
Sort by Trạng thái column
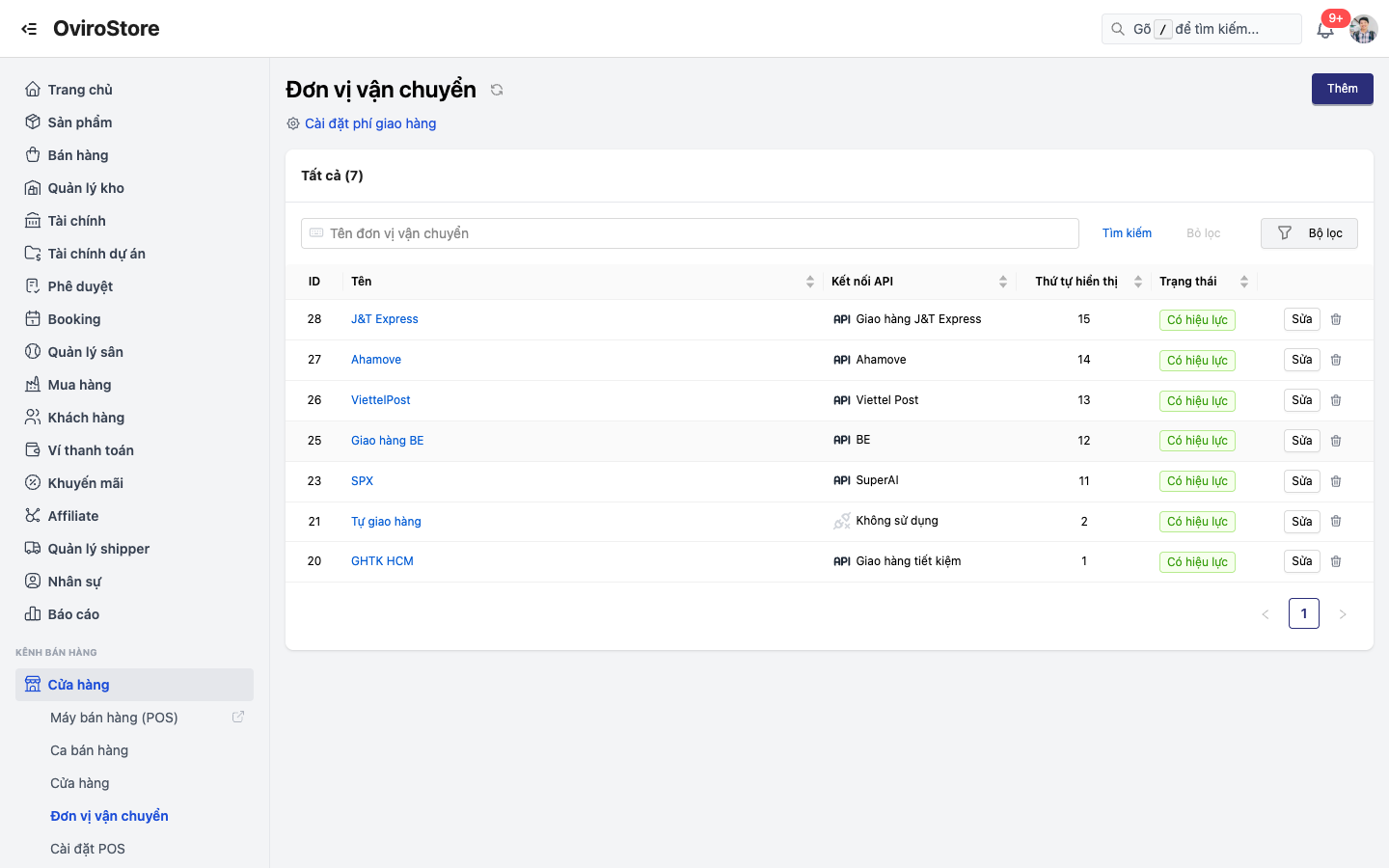pyautogui.click(x=1244, y=282)
